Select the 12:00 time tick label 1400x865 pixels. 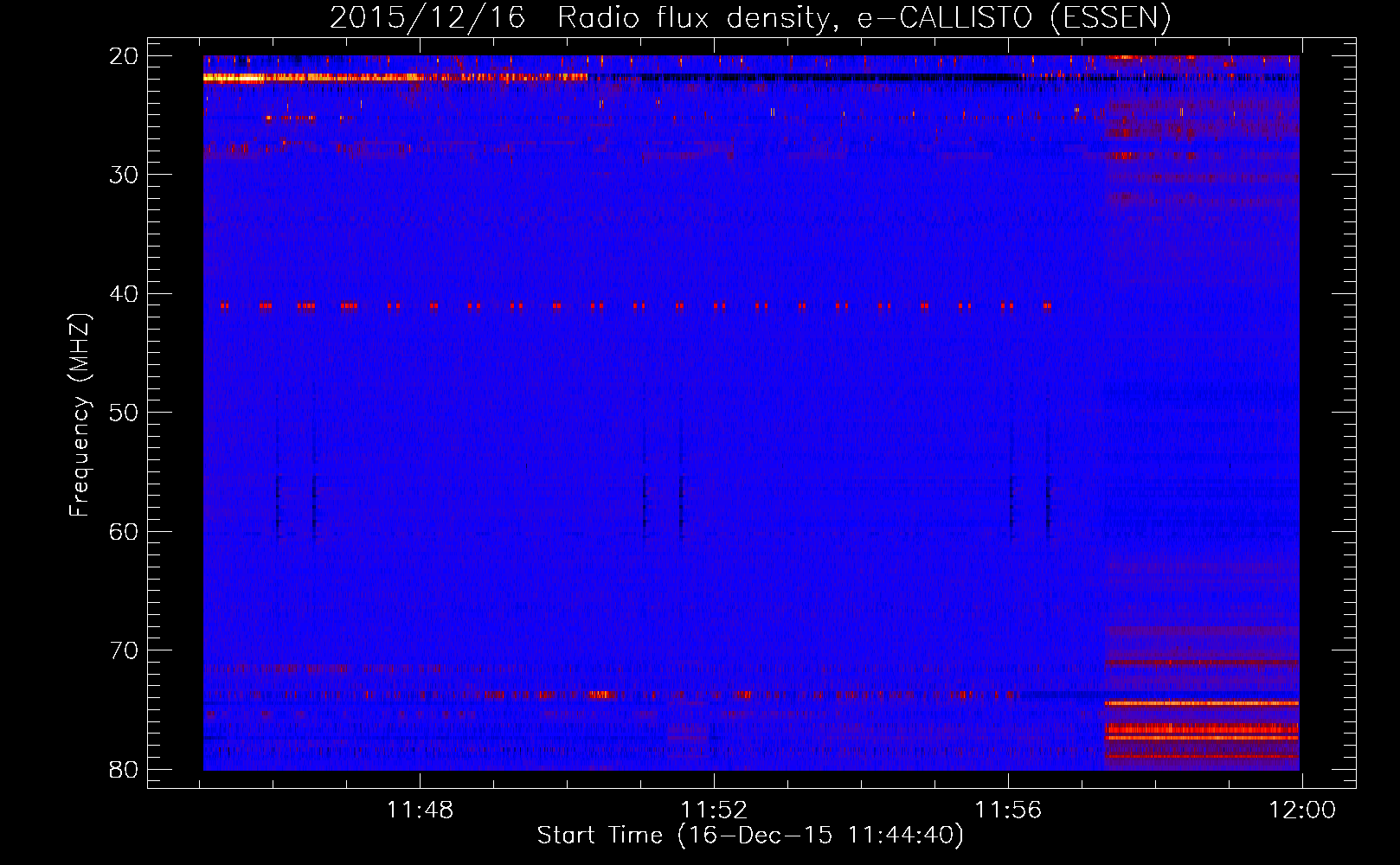coord(1302,811)
